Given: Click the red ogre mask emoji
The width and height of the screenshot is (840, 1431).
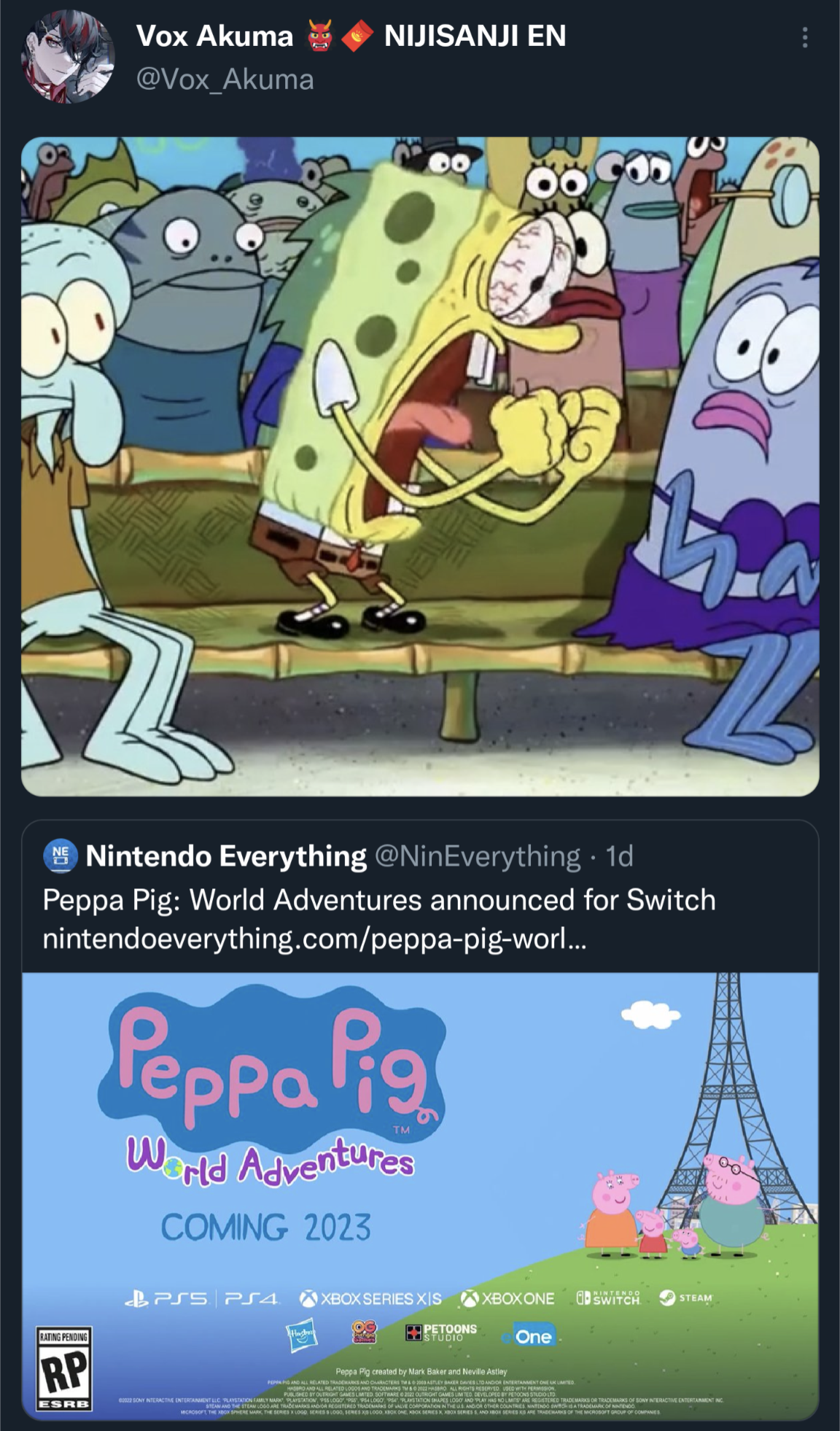Looking at the screenshot, I should tap(321, 36).
